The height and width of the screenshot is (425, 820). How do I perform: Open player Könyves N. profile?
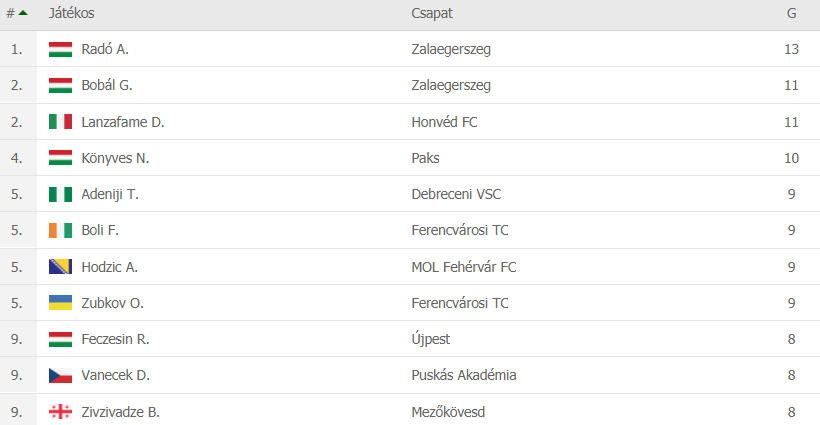(115, 158)
